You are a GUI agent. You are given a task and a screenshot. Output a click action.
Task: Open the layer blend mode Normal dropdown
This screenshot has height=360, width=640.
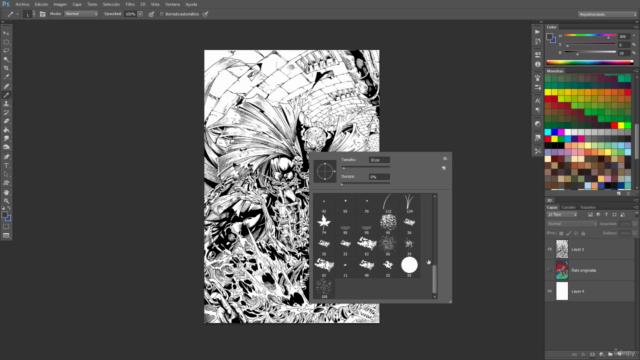(x=572, y=224)
